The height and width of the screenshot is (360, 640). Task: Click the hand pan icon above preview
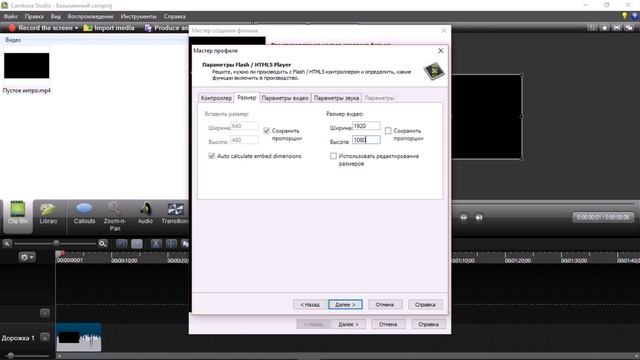click(604, 28)
